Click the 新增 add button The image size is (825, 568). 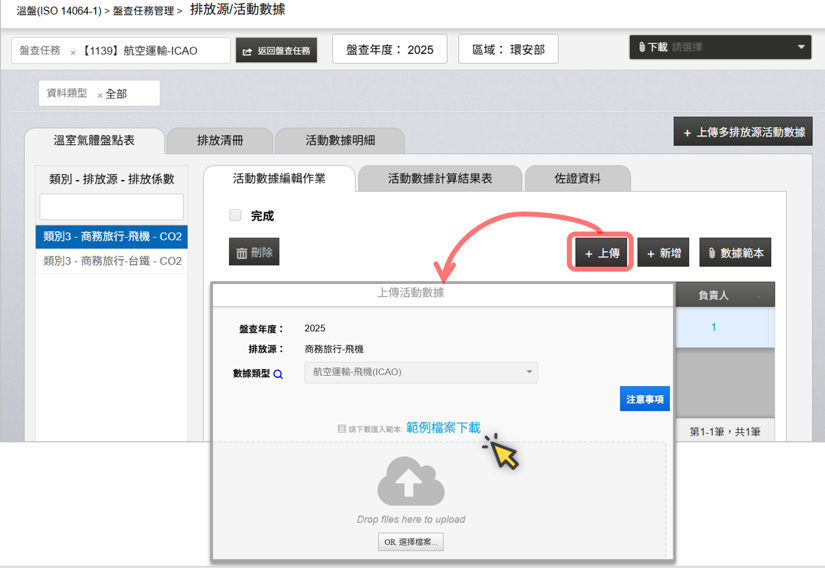pos(663,253)
